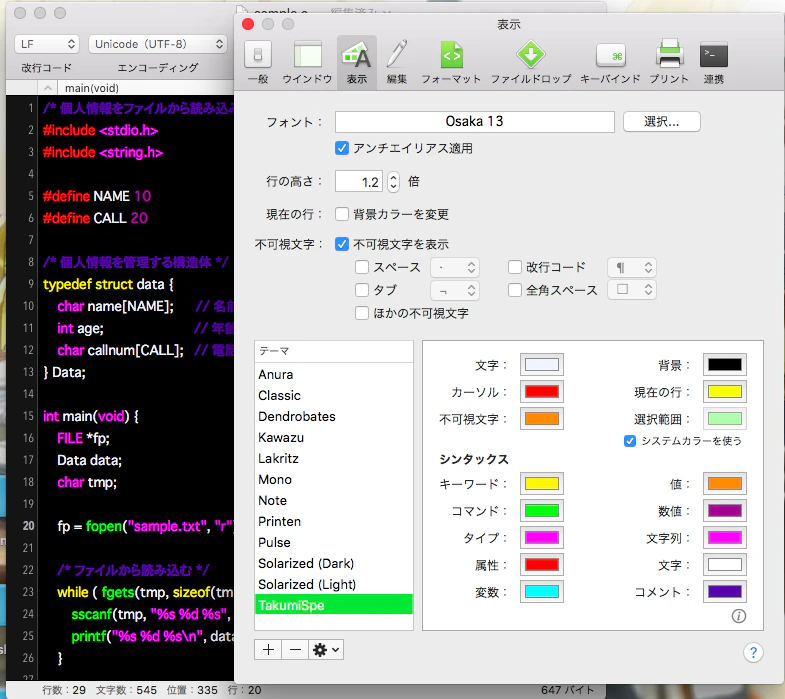Open the main(void) outline navigation menu
Viewport: 785px width, 699px height.
click(x=92, y=88)
